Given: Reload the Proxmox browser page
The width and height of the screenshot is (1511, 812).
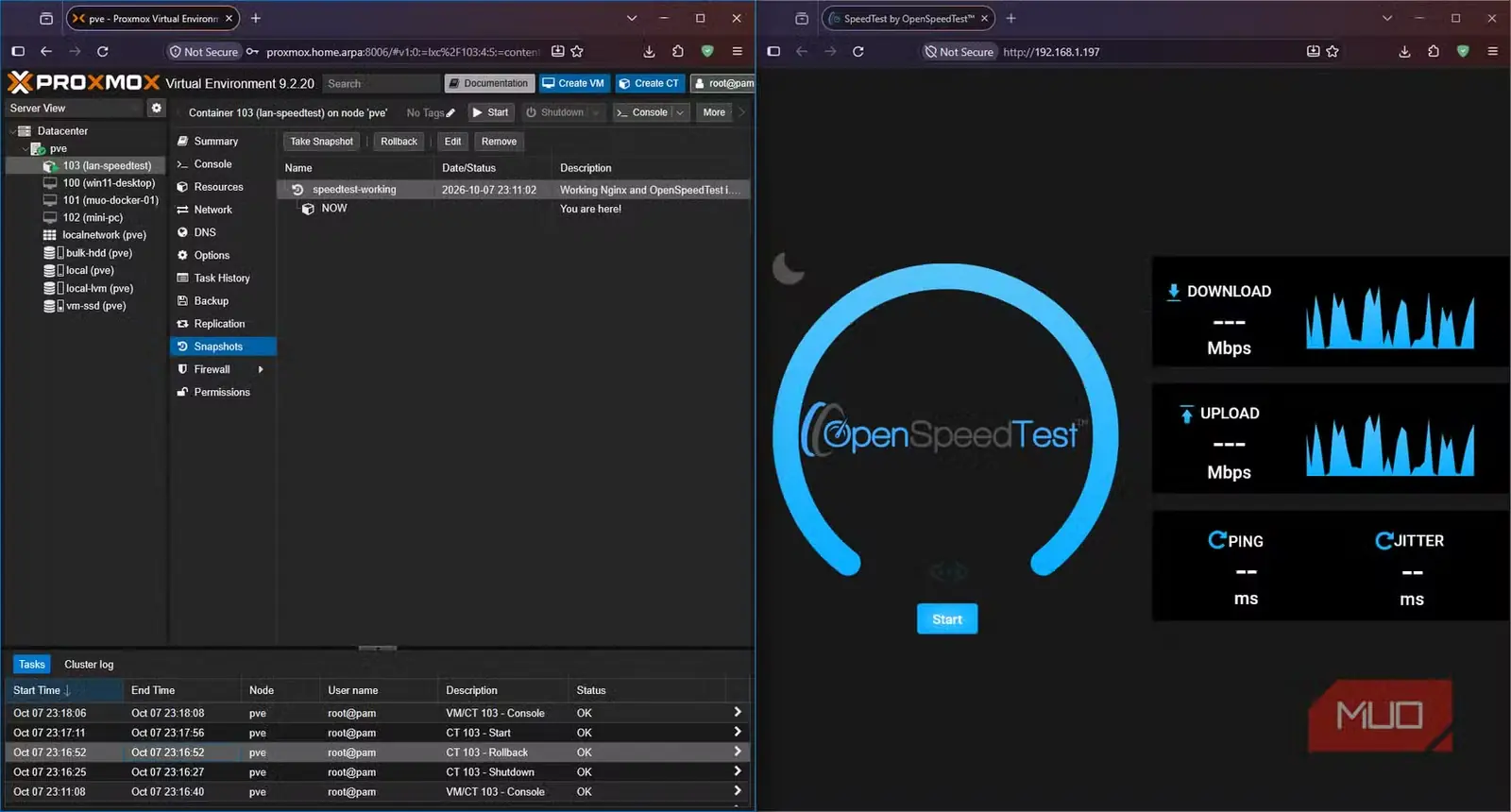Looking at the screenshot, I should [103, 52].
